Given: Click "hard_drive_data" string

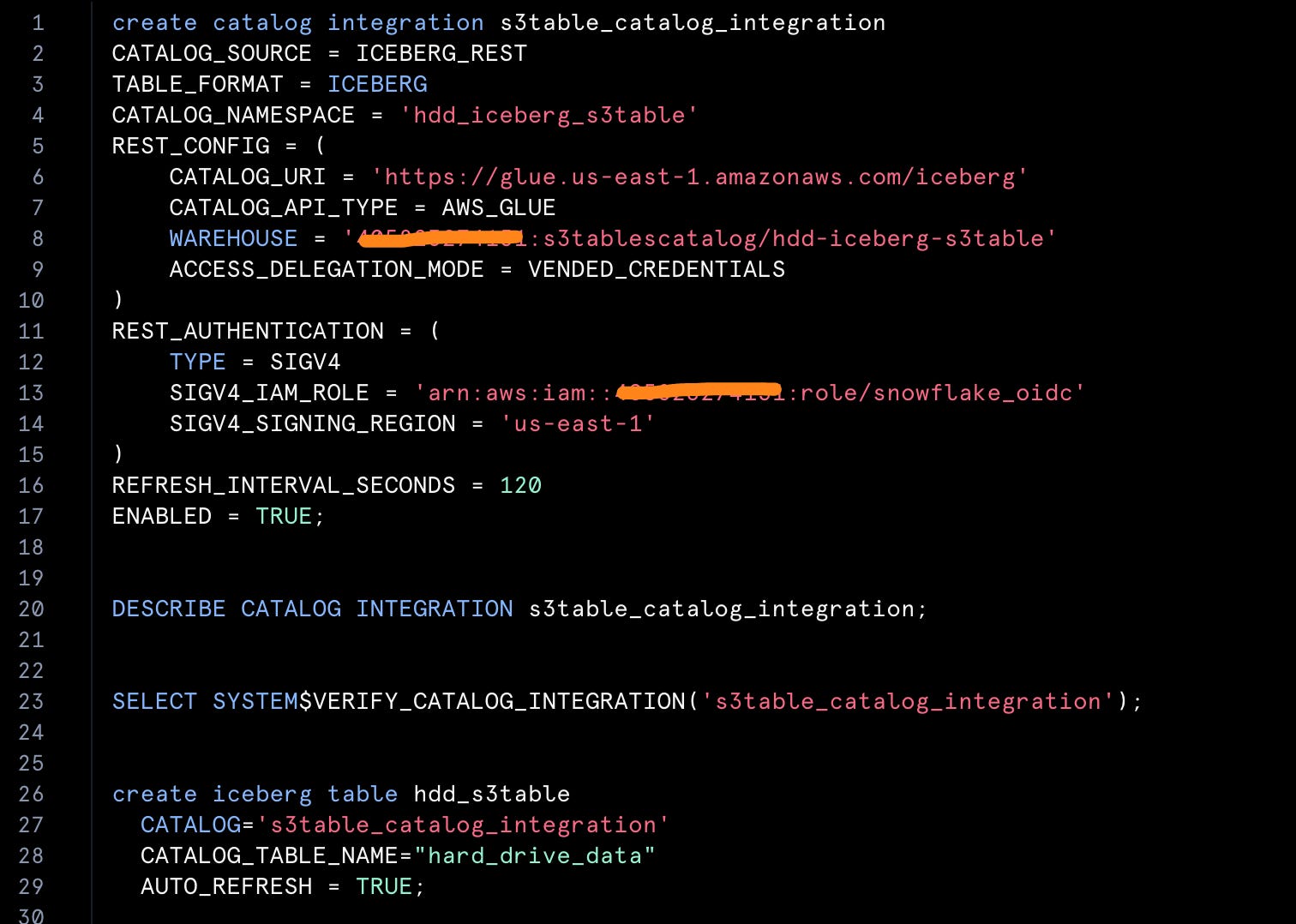Looking at the screenshot, I should click(535, 856).
